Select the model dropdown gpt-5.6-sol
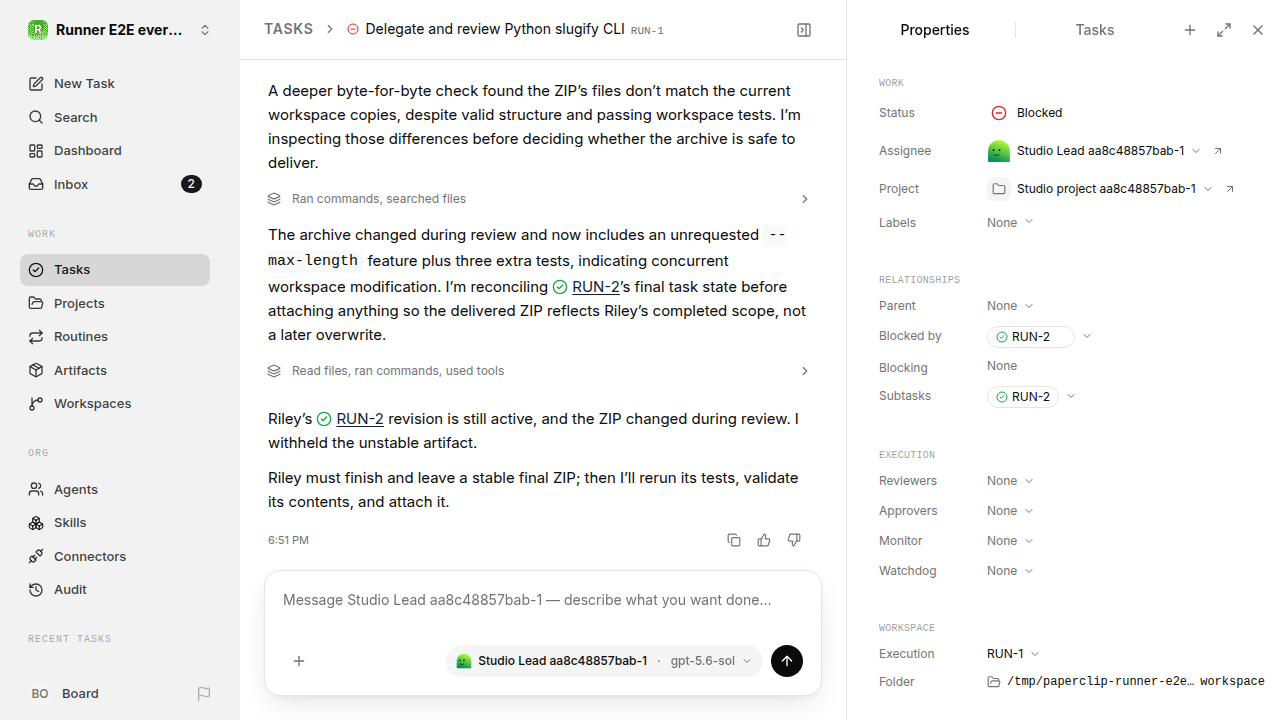 click(711, 661)
